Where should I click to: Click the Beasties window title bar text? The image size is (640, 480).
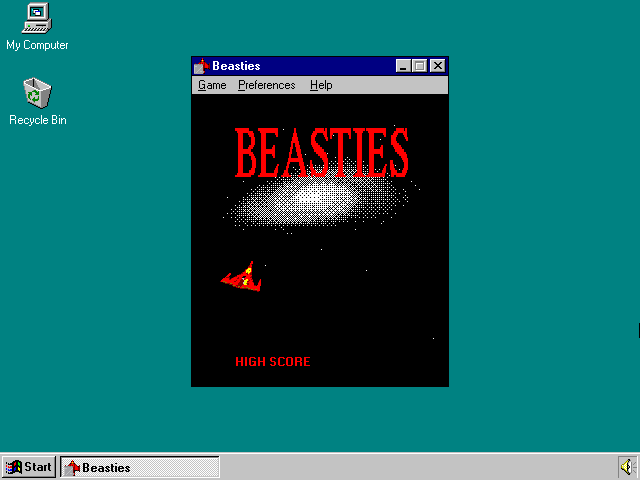236,66
